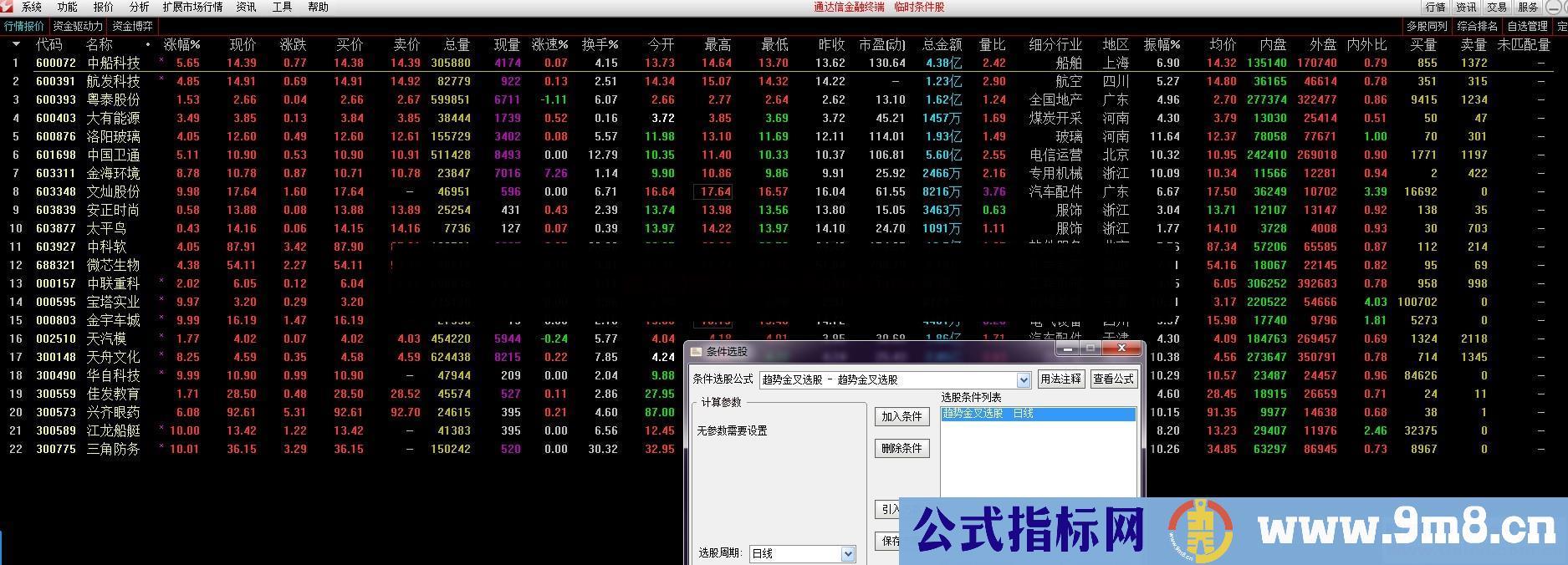Switch to the 资金驱动力 tab
Screen dimensions: 1568x565
[78, 26]
